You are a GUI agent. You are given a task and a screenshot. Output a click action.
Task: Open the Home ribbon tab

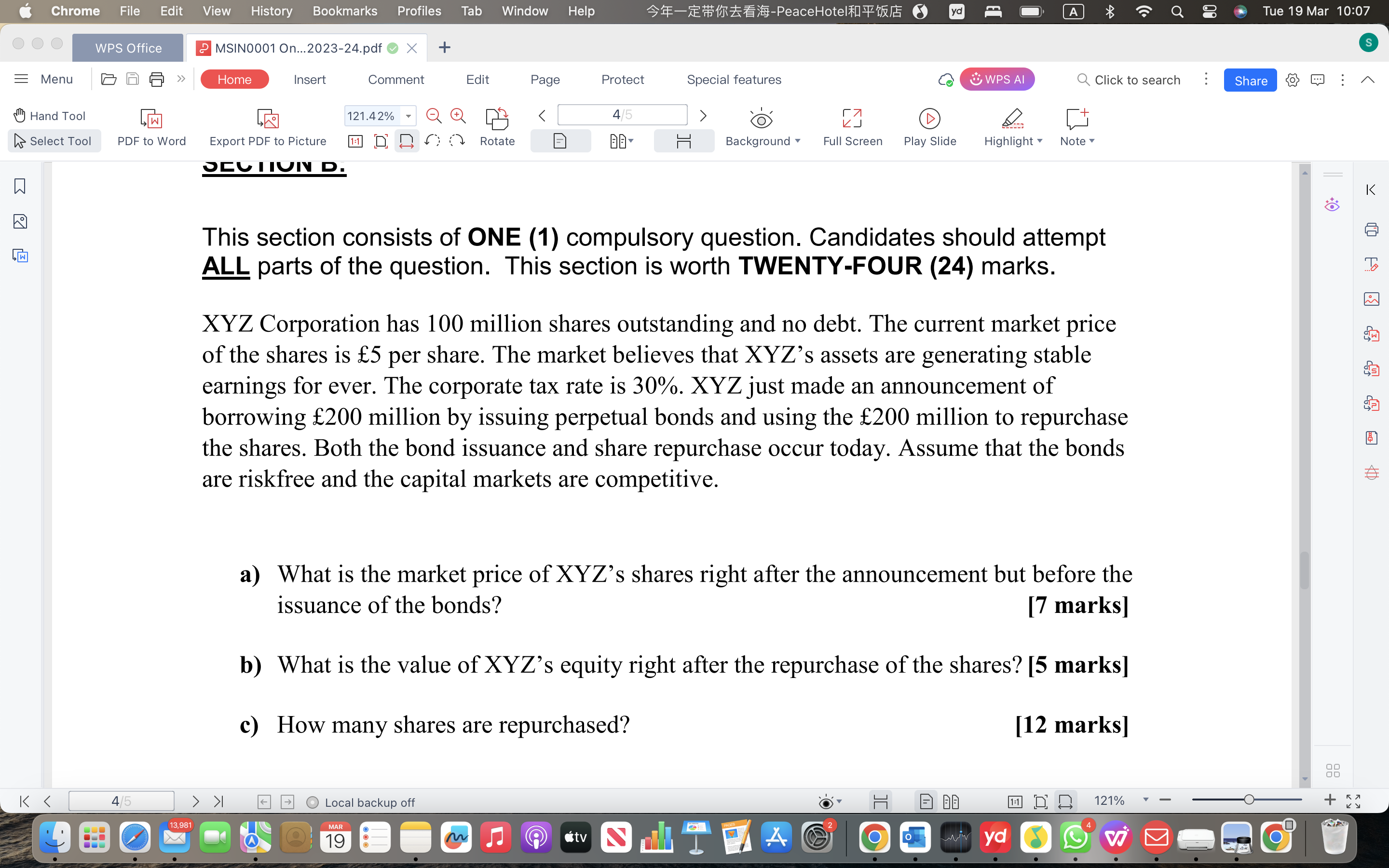234,79
